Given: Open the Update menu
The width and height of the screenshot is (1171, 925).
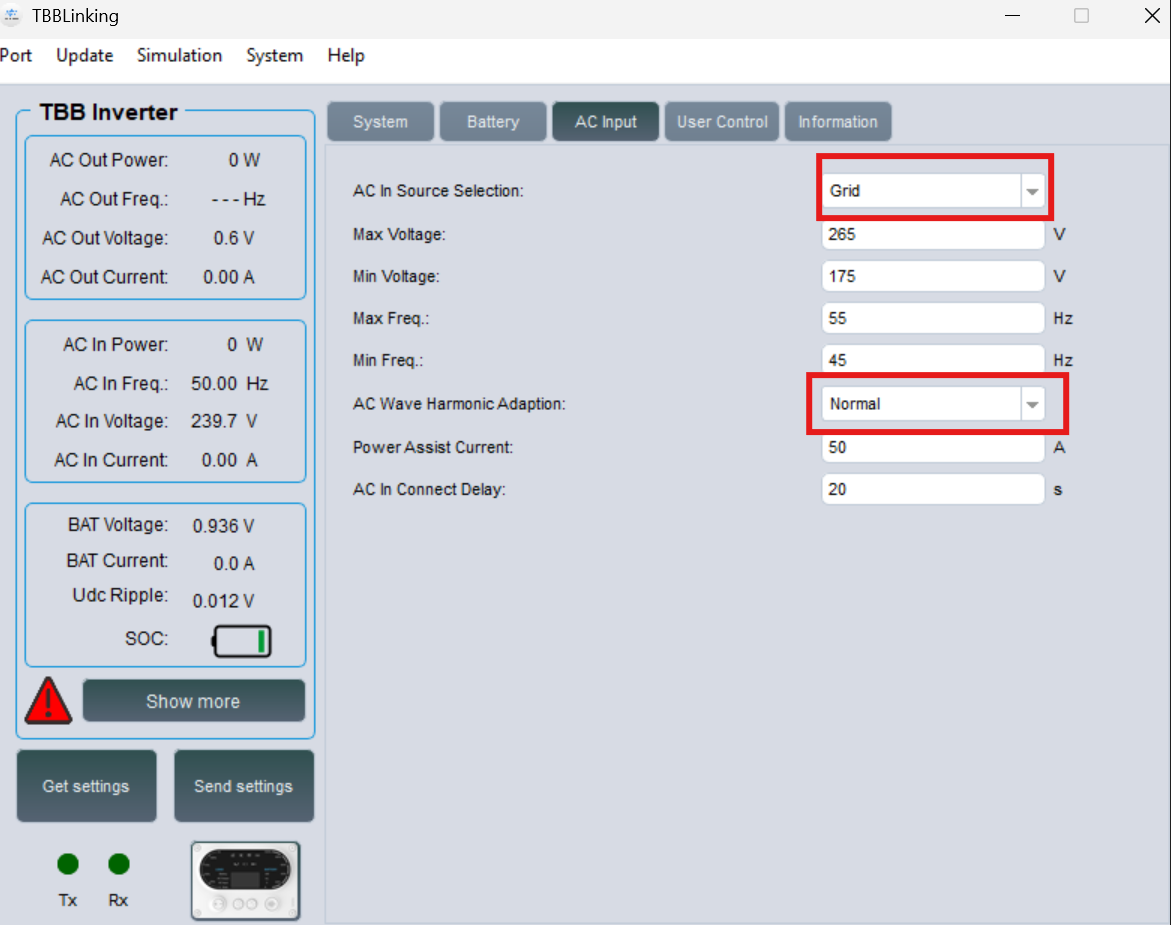Looking at the screenshot, I should [84, 56].
